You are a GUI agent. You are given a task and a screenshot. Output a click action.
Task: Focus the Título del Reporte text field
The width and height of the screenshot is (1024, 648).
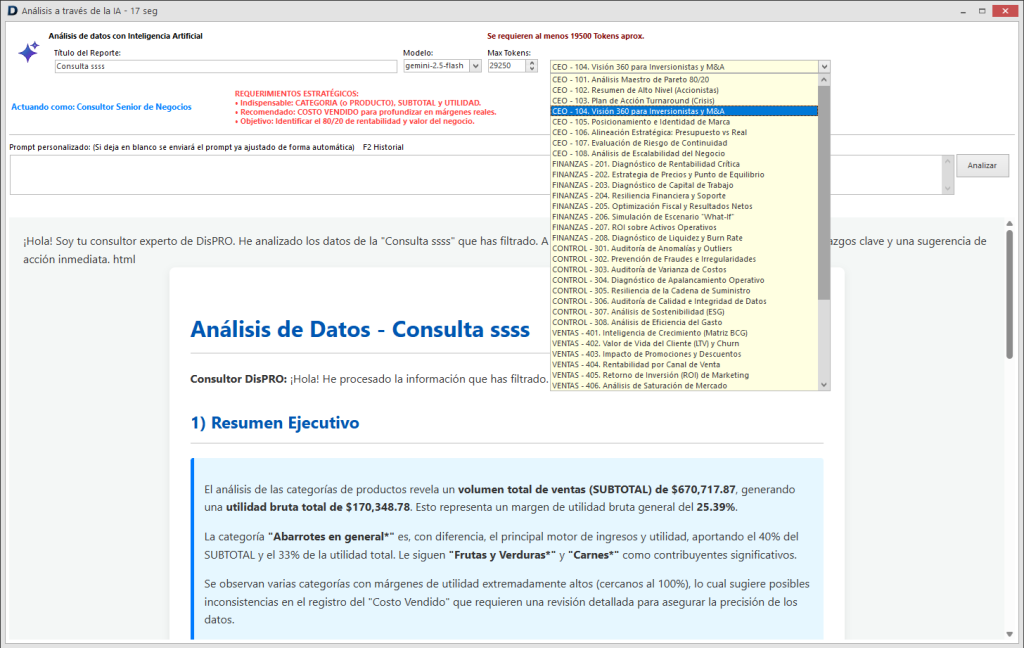pyautogui.click(x=226, y=66)
